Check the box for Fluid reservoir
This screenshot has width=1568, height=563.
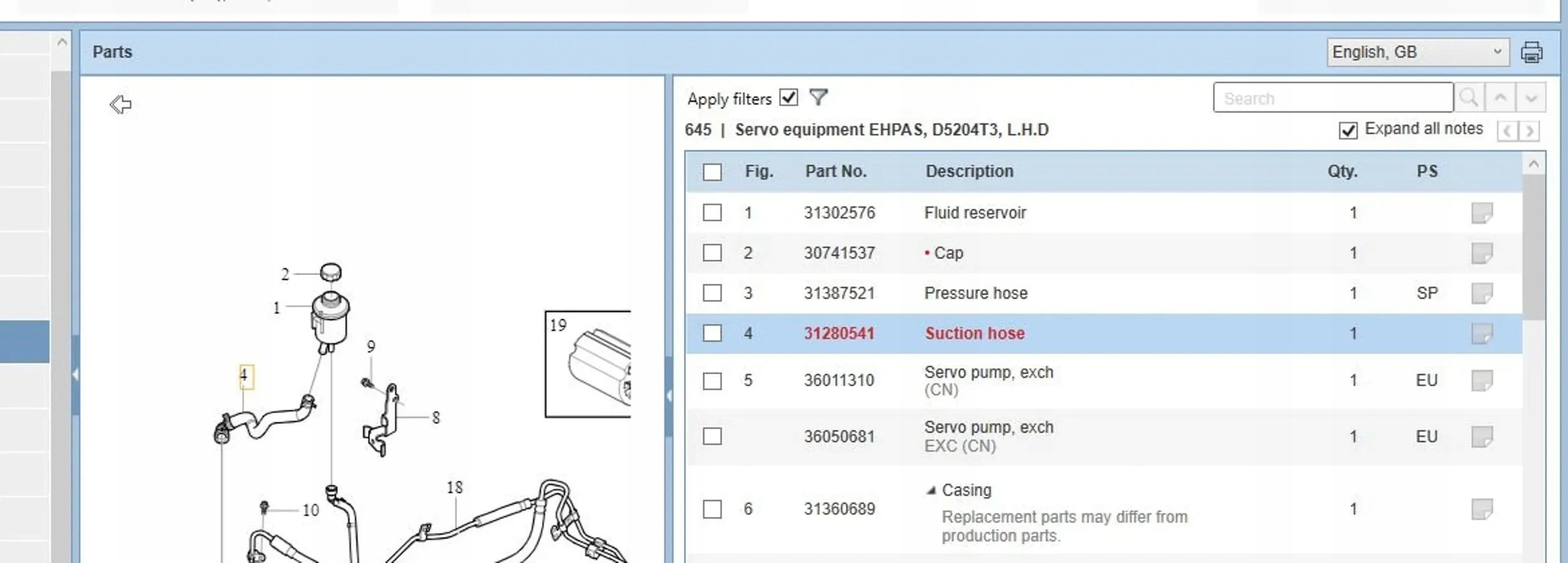712,213
